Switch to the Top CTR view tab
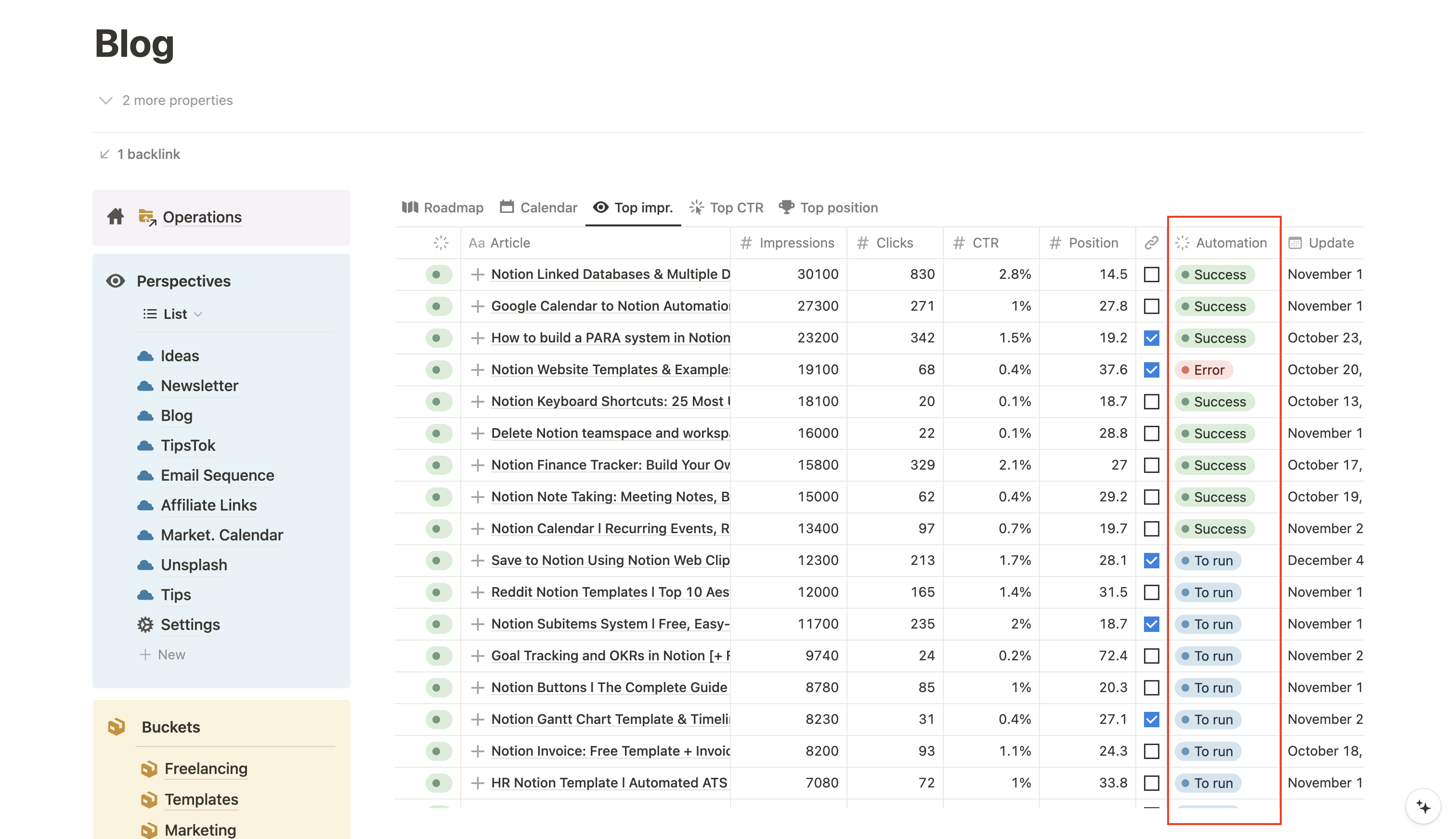 coord(726,208)
